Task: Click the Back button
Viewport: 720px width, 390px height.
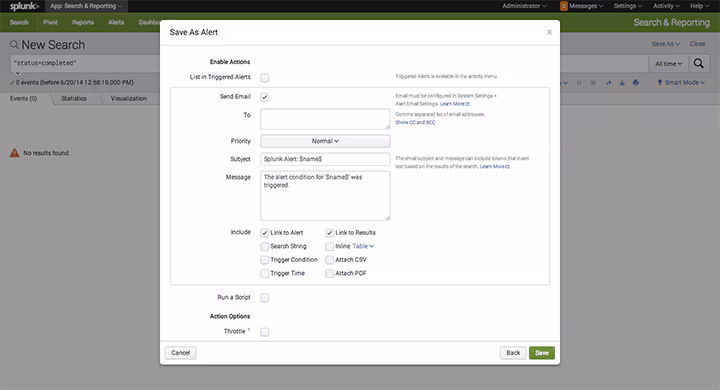Action: [513, 353]
